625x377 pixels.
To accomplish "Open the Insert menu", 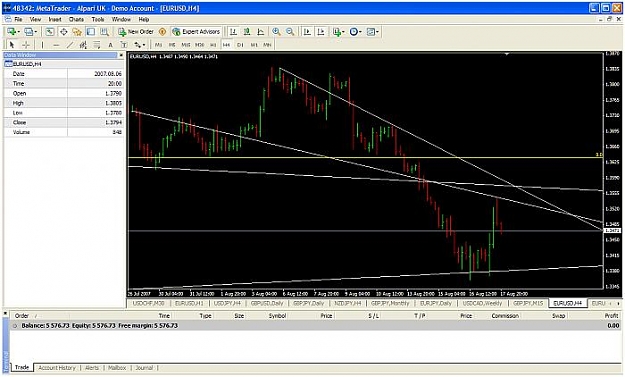I will (55, 19).
